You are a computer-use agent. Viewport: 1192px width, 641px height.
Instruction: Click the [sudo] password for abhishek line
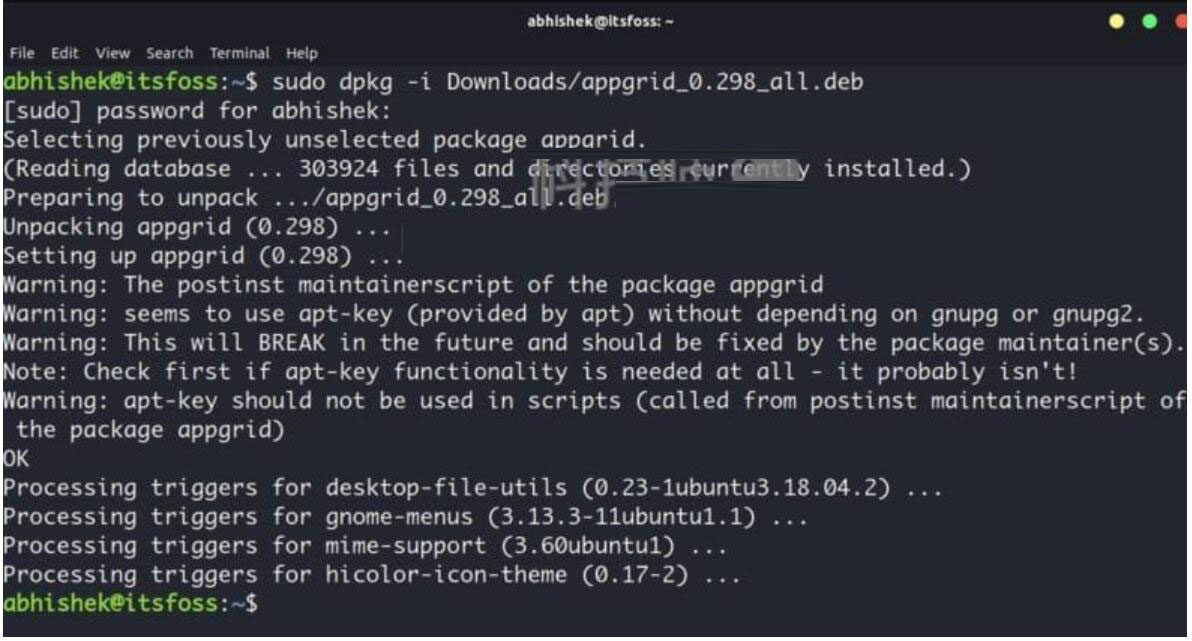(197, 111)
